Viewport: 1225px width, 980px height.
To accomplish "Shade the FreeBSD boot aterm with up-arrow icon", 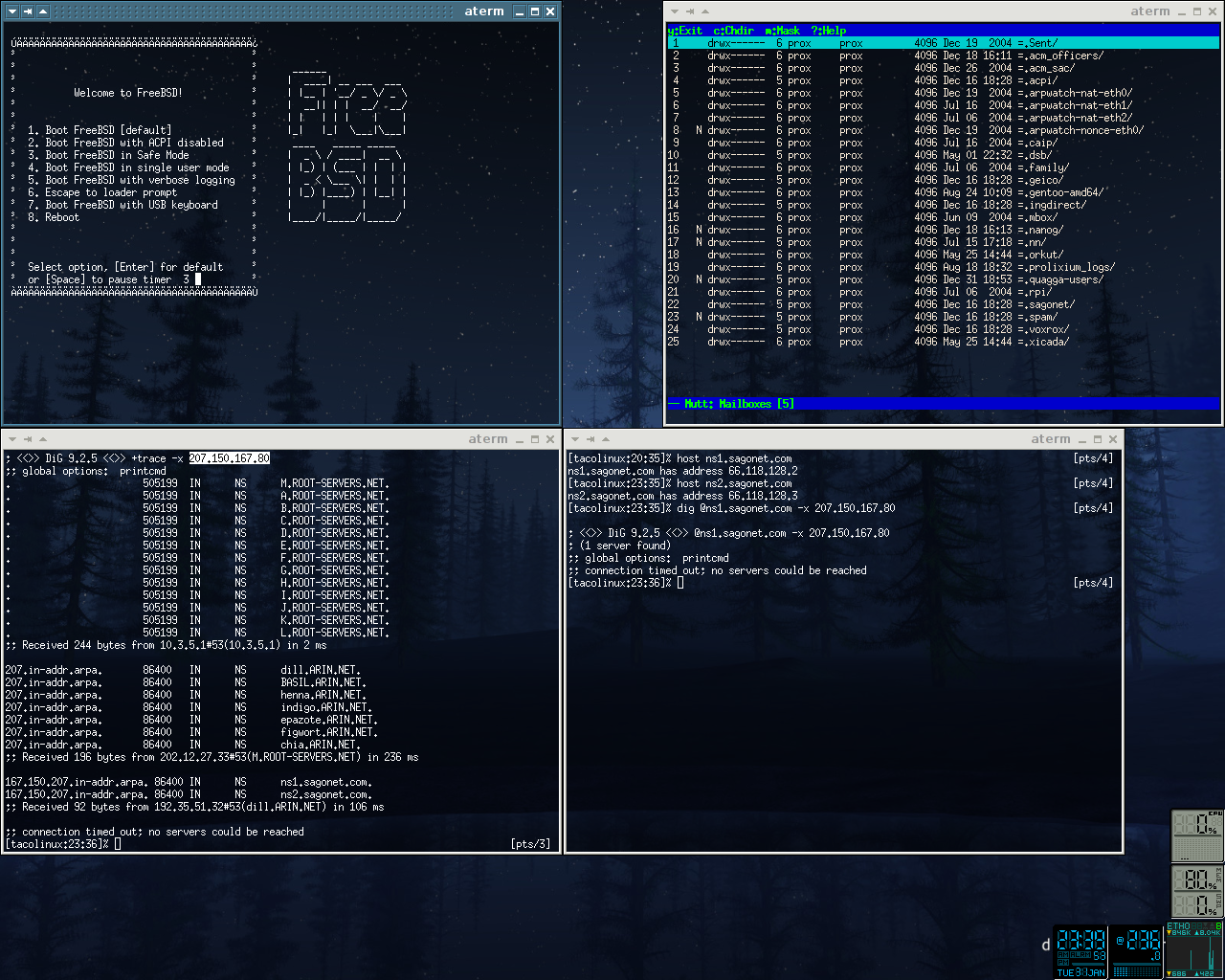I will pos(44,11).
